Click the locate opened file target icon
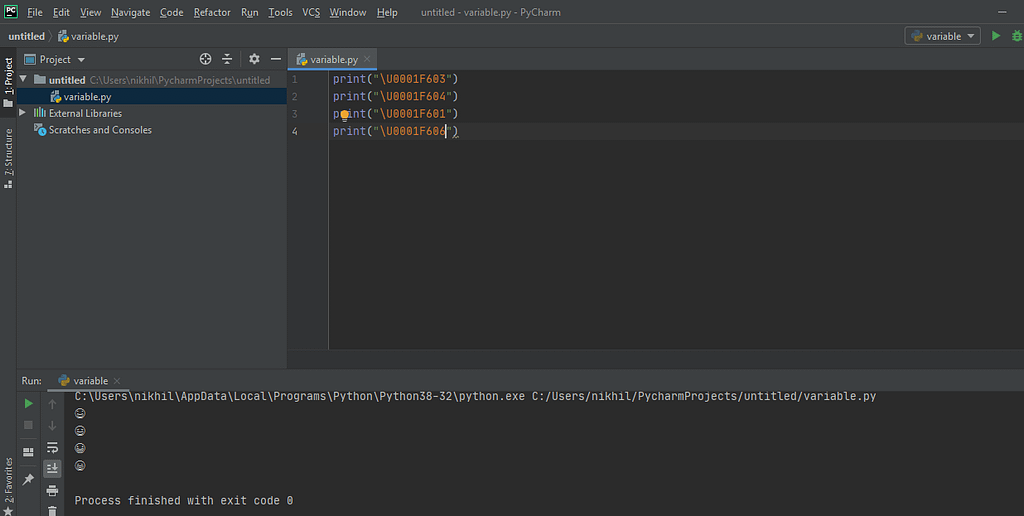This screenshot has height=516, width=1024. point(205,59)
